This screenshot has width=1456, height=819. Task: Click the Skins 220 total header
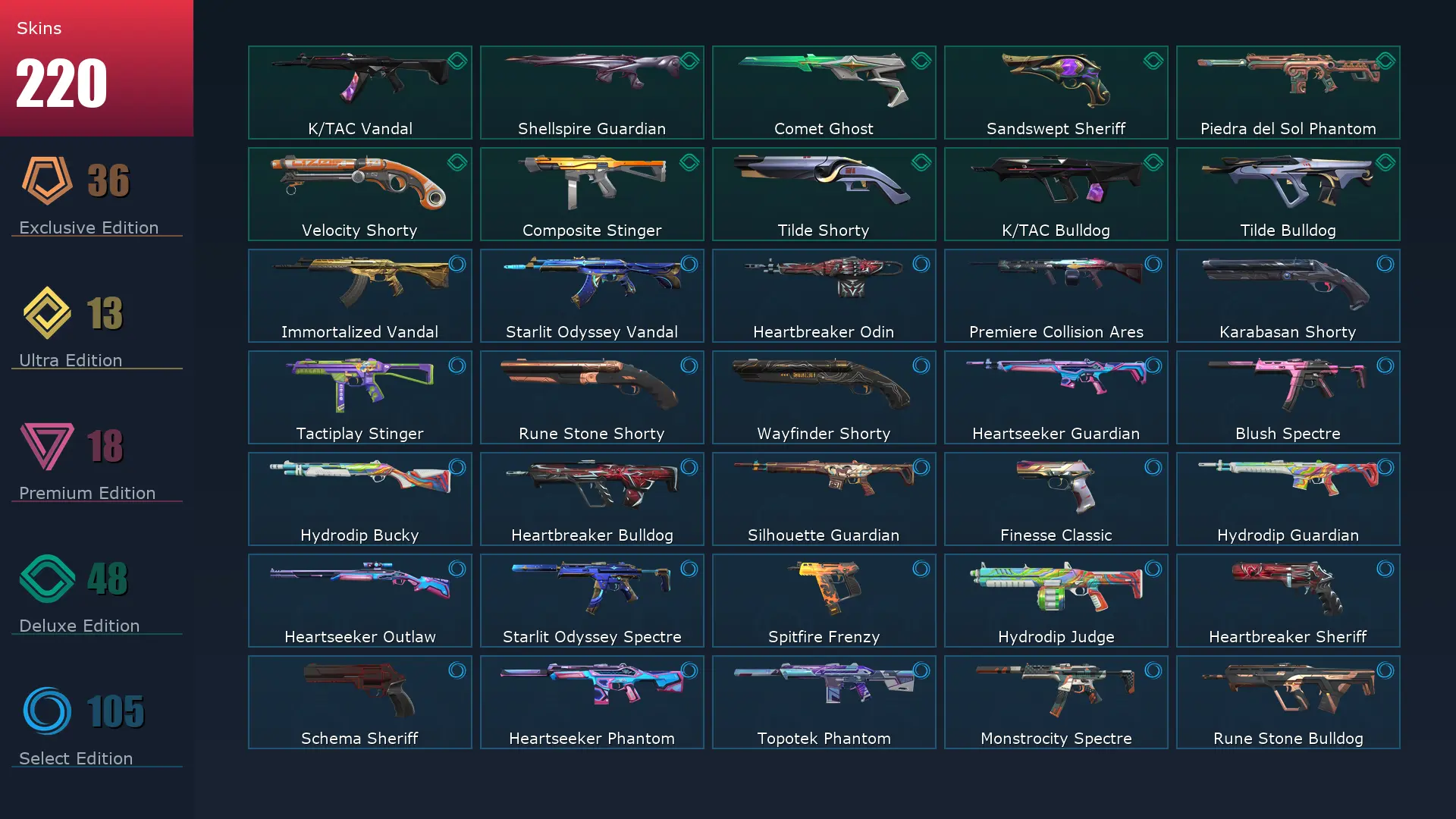[x=96, y=68]
